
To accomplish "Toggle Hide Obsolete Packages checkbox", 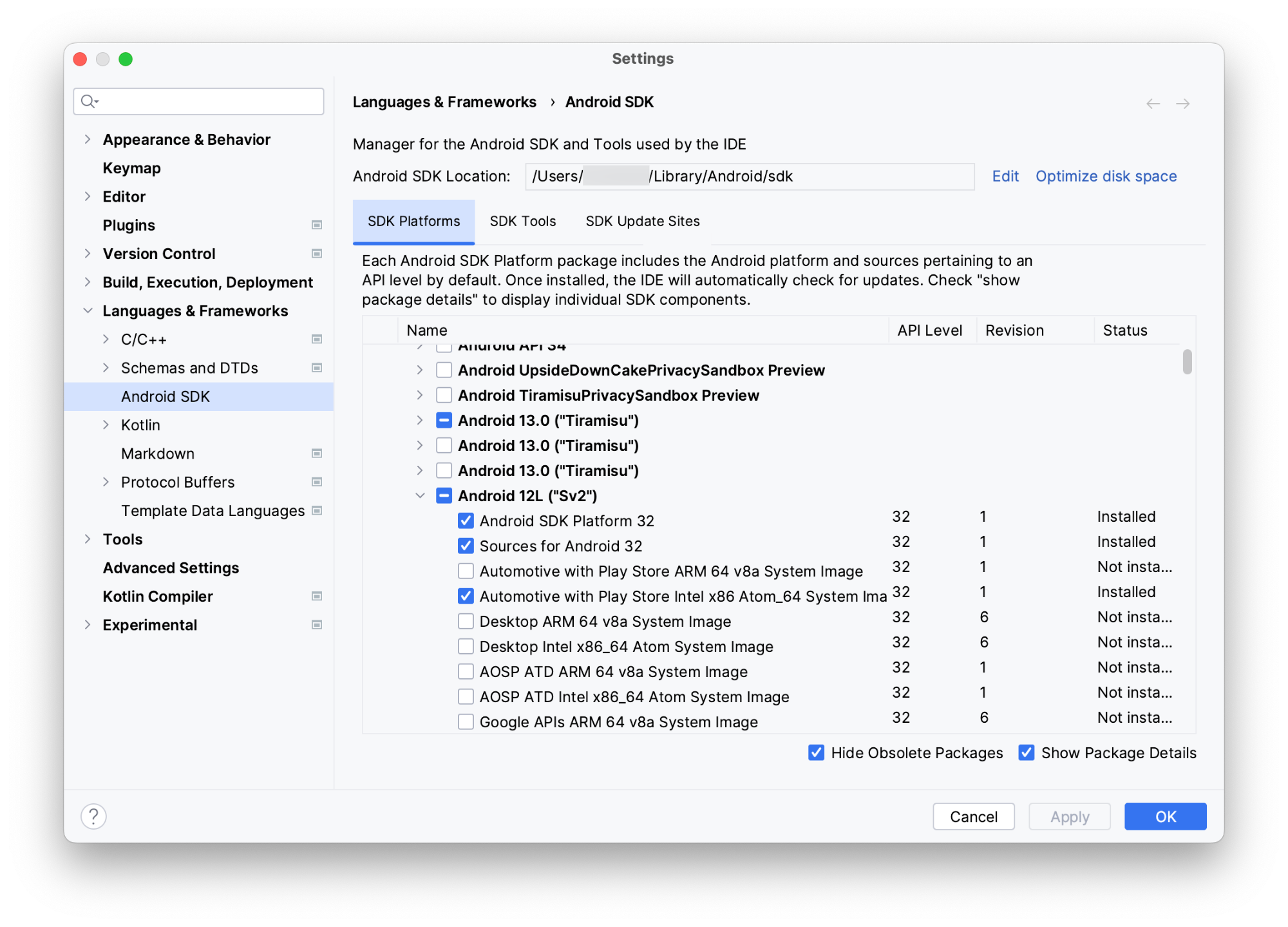I will [x=817, y=753].
